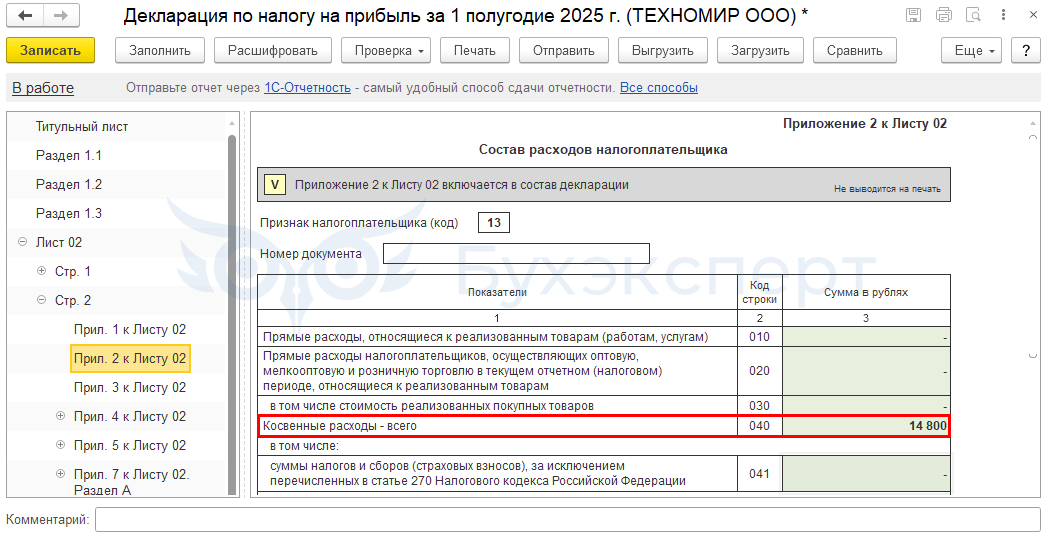1043x534 pixels.
Task: Click the Состав расходов налогоплательщика heading
Action: pyautogui.click(x=603, y=150)
